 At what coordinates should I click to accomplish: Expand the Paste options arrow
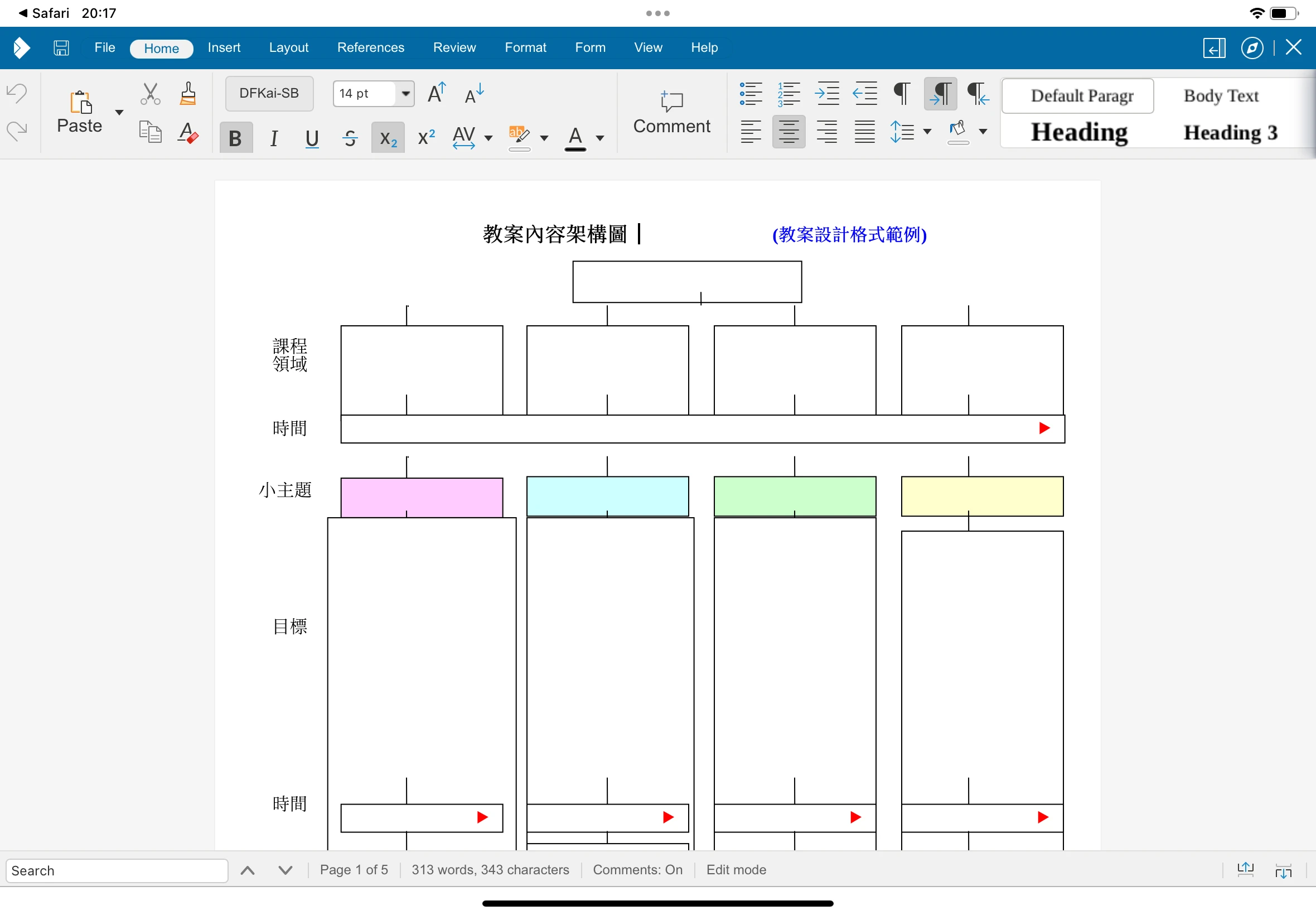(x=119, y=112)
